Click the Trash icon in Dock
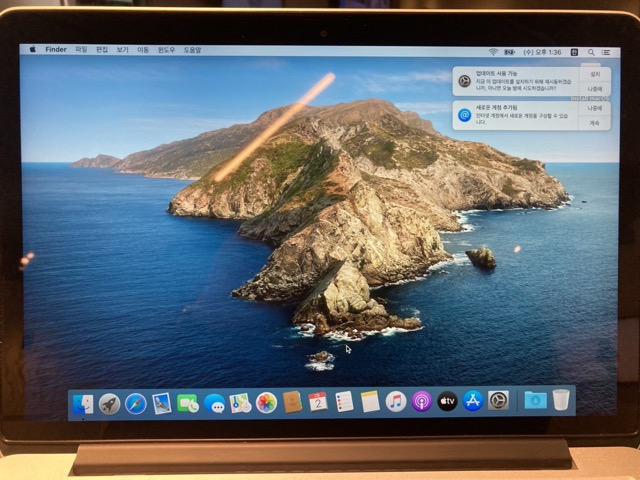 [561, 400]
